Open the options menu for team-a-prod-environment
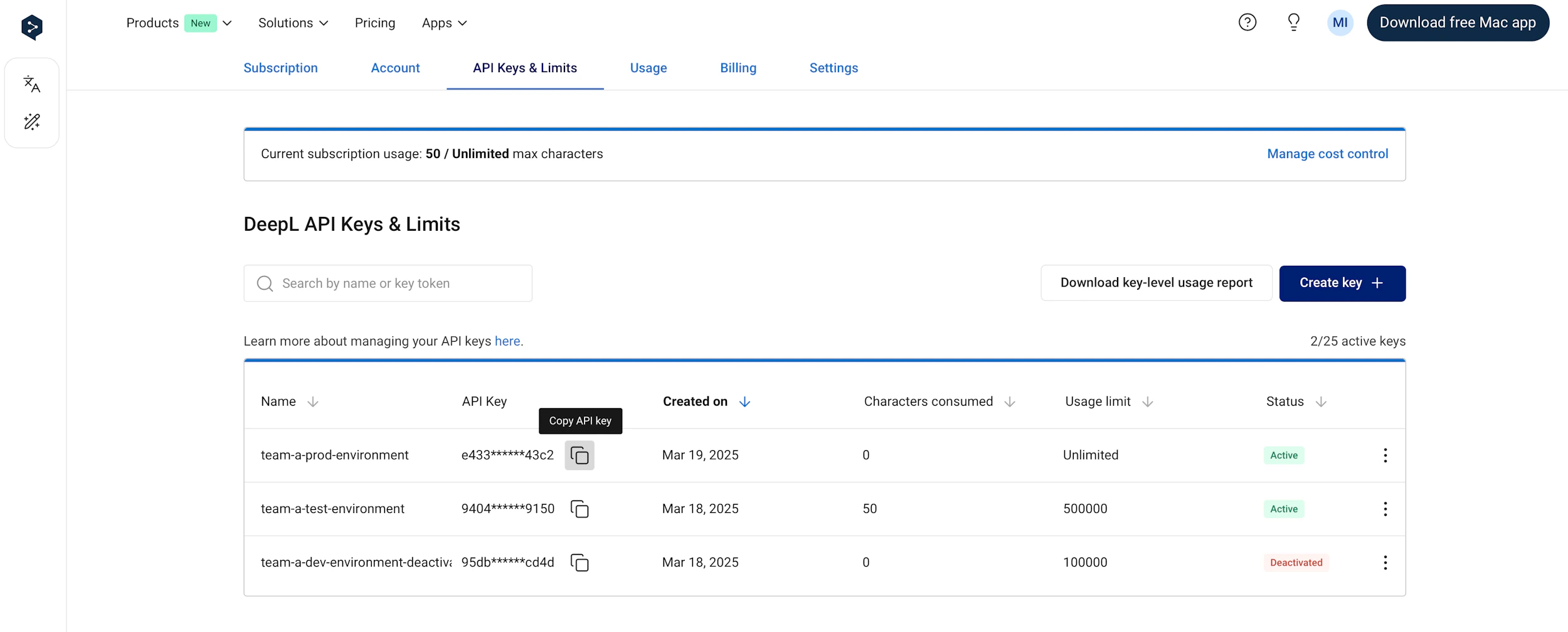Image resolution: width=1568 pixels, height=632 pixels. click(x=1385, y=455)
